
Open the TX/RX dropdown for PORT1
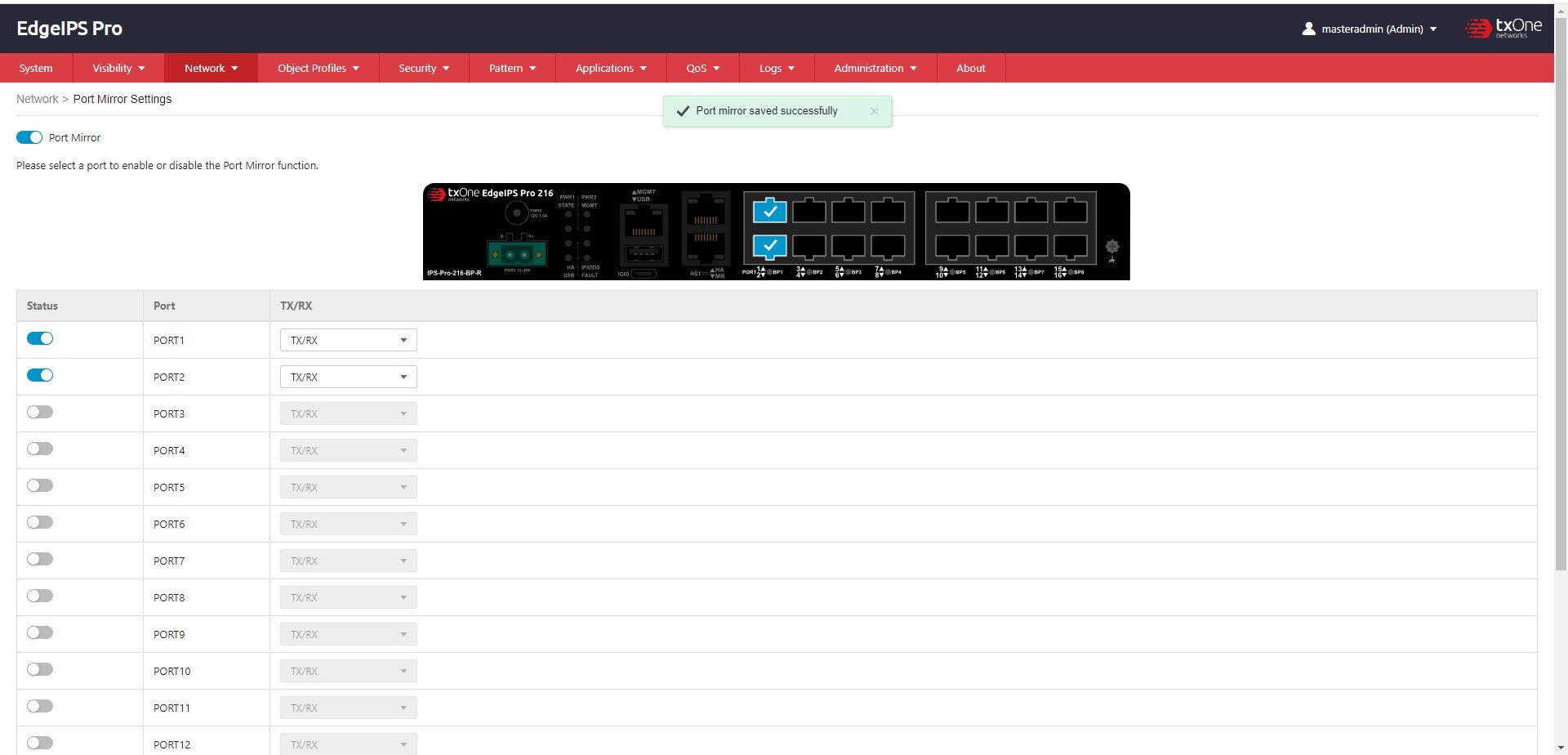point(347,339)
